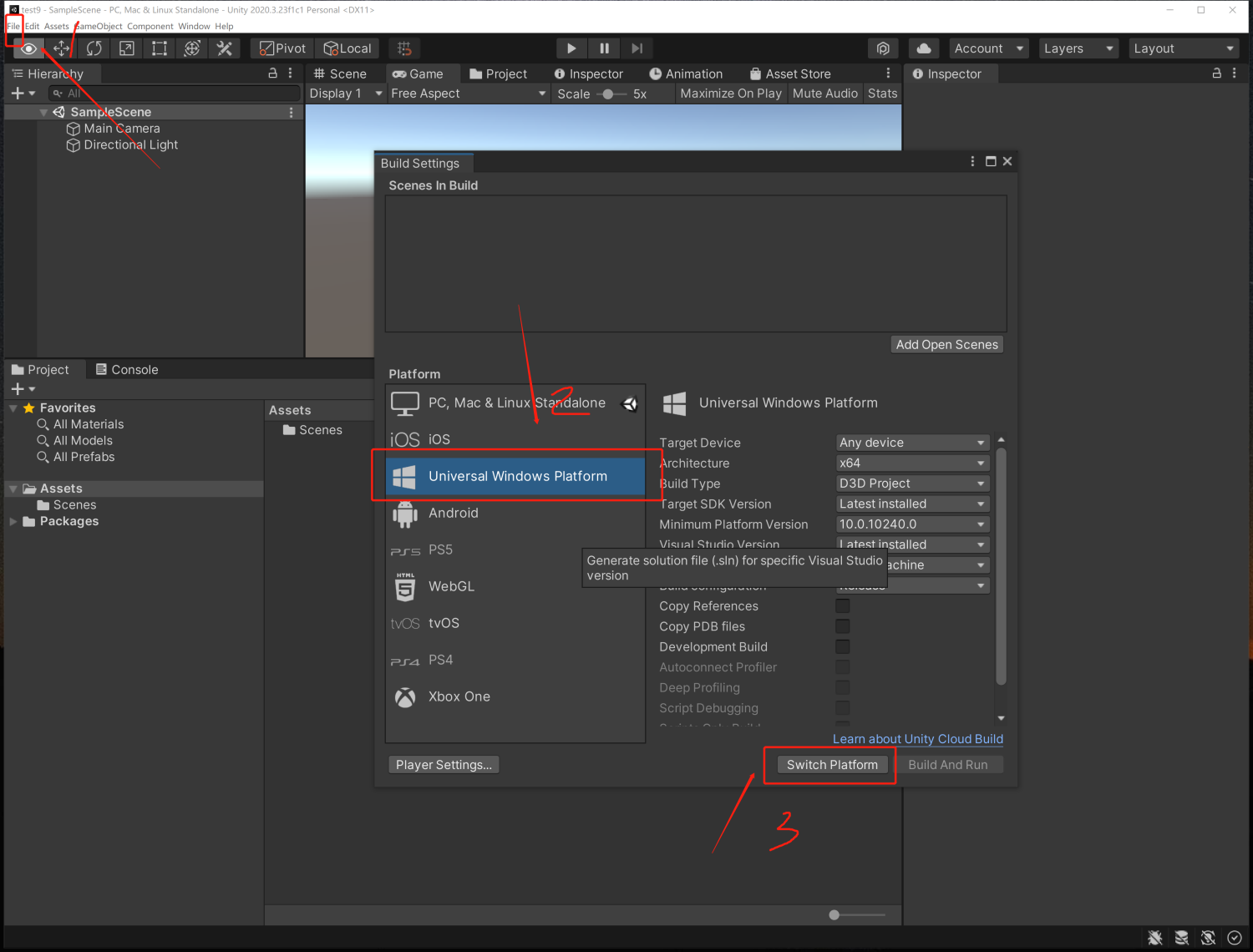Viewport: 1253px width, 952px height.
Task: Open Target SDK Version dropdown
Action: pyautogui.click(x=913, y=504)
